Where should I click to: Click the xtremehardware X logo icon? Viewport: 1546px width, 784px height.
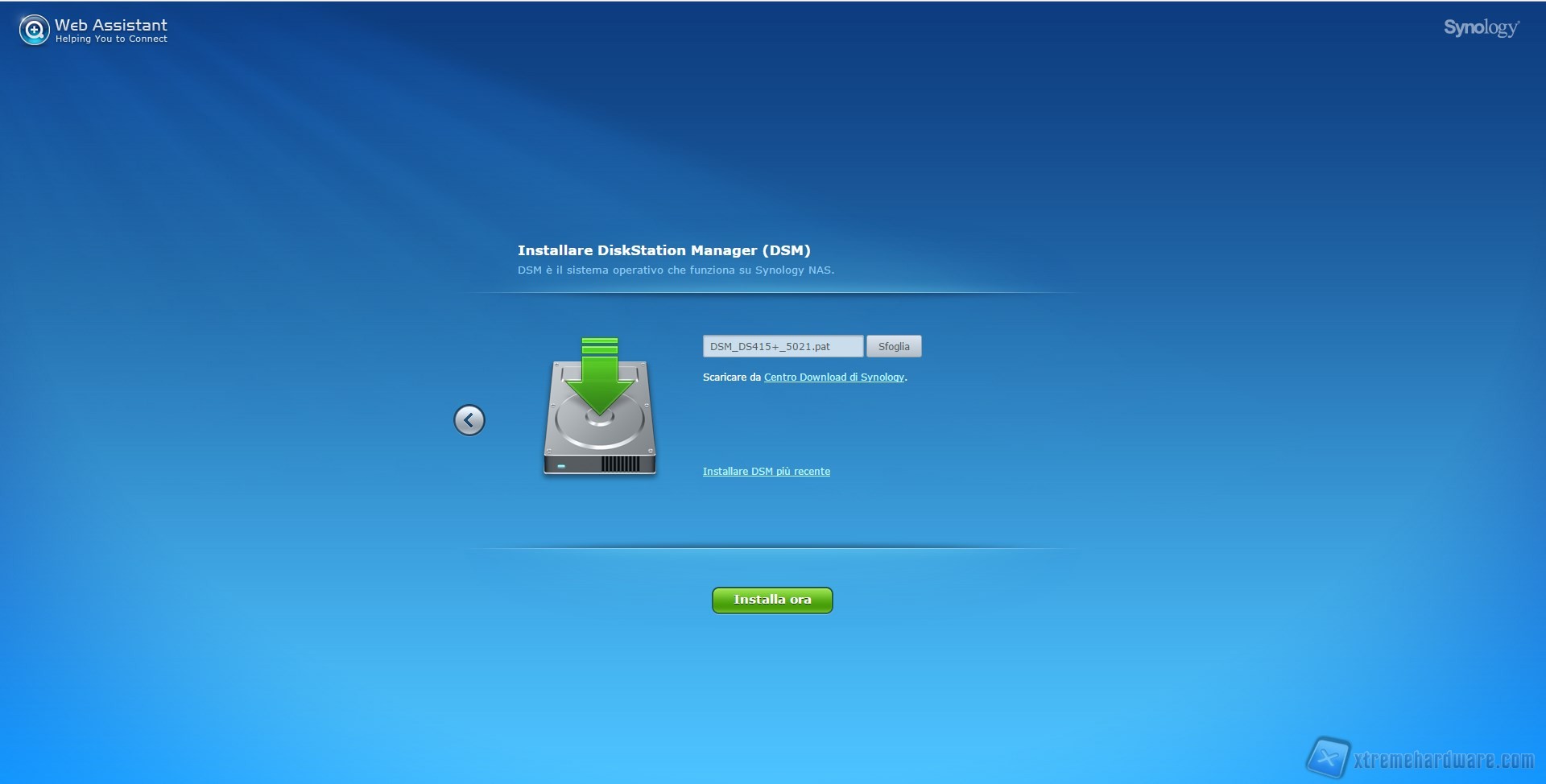coord(1327,758)
